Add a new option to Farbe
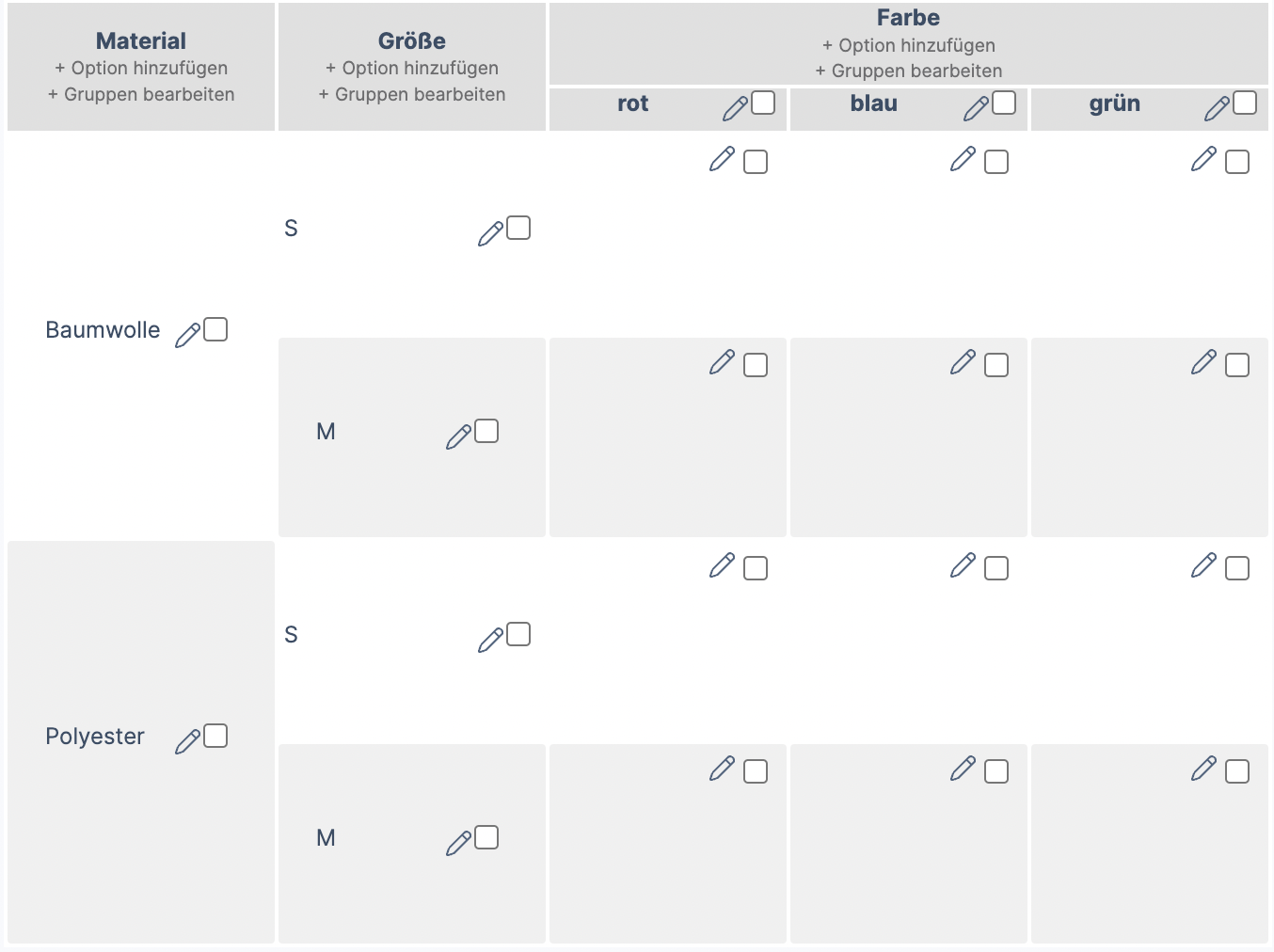Screen dimensions: 1274x952 tap(908, 45)
